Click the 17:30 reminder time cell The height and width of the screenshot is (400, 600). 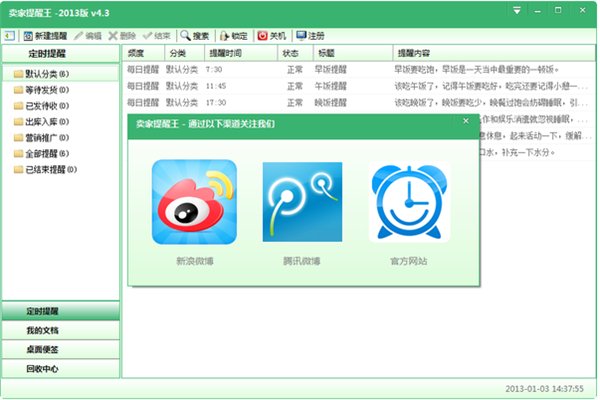tap(216, 103)
